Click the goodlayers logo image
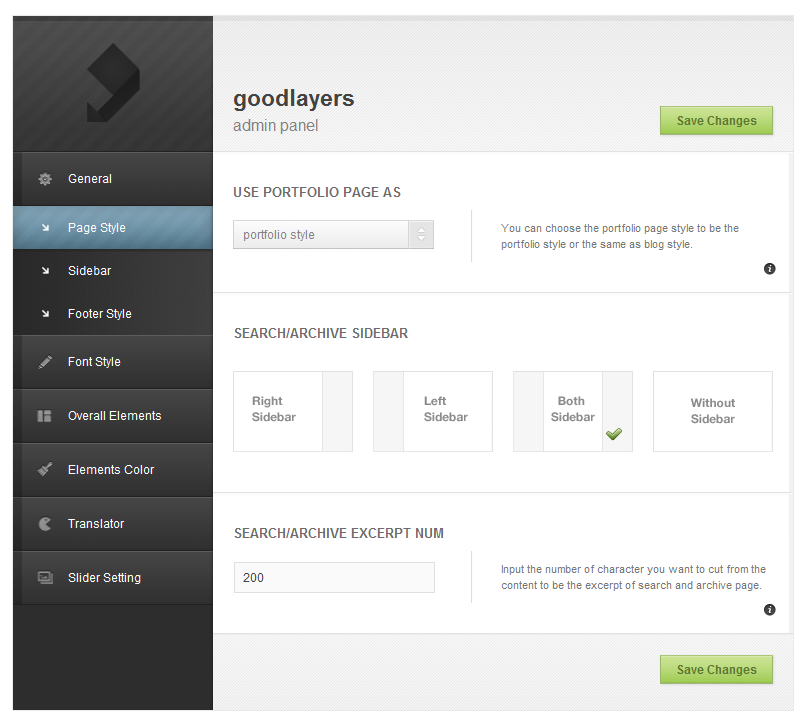812x726 pixels. click(112, 82)
